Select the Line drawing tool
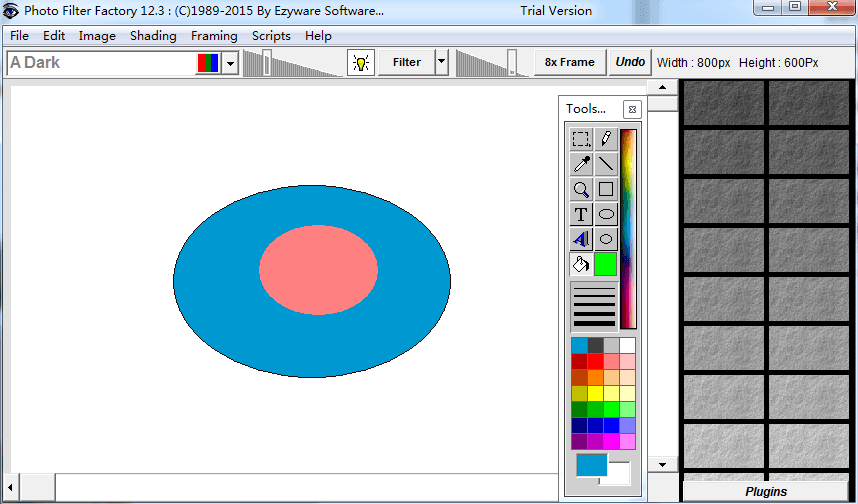This screenshot has height=504, width=858. coord(606,164)
